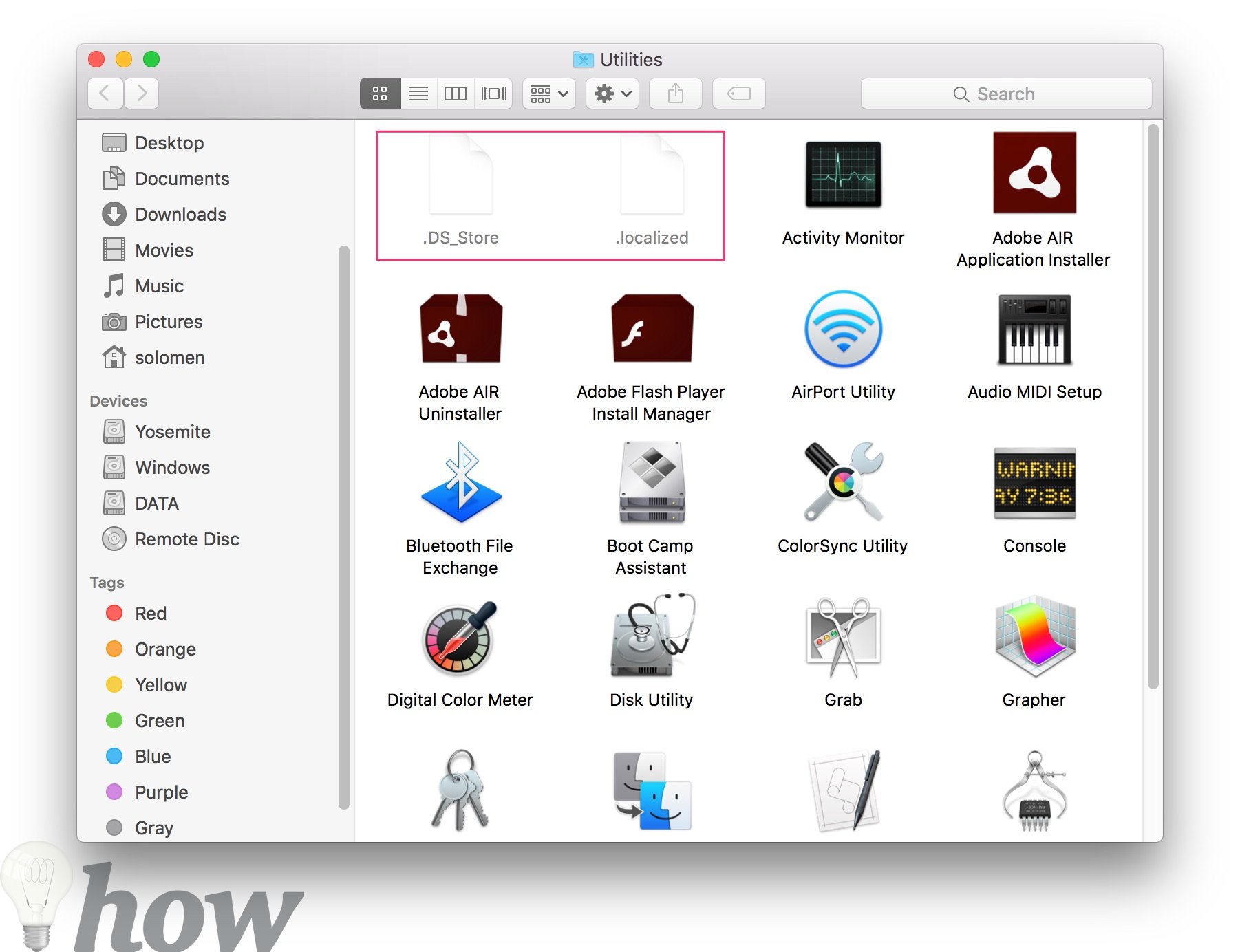Switch to column view
The width and height of the screenshot is (1240, 952).
coord(456,94)
